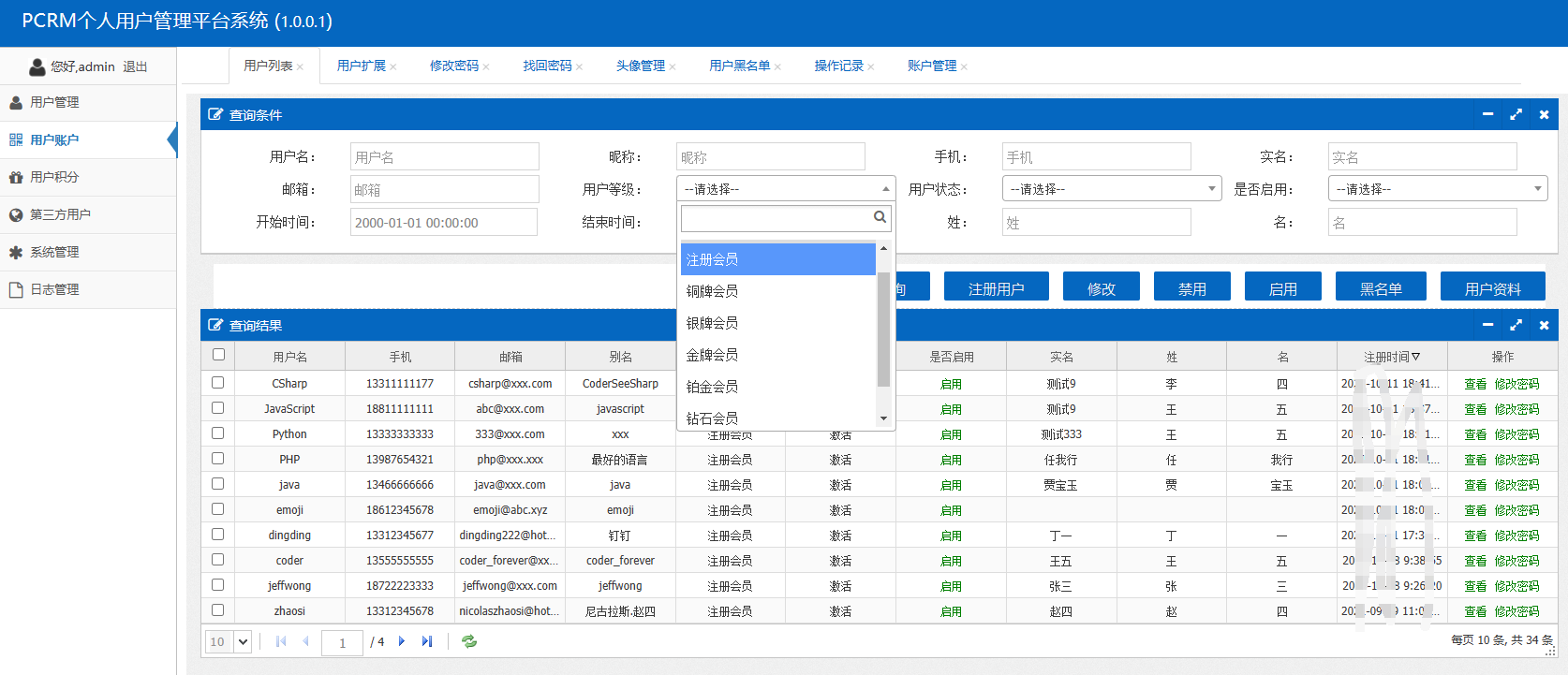Go to the next page arrow
The height and width of the screenshot is (675, 1568).
click(402, 641)
